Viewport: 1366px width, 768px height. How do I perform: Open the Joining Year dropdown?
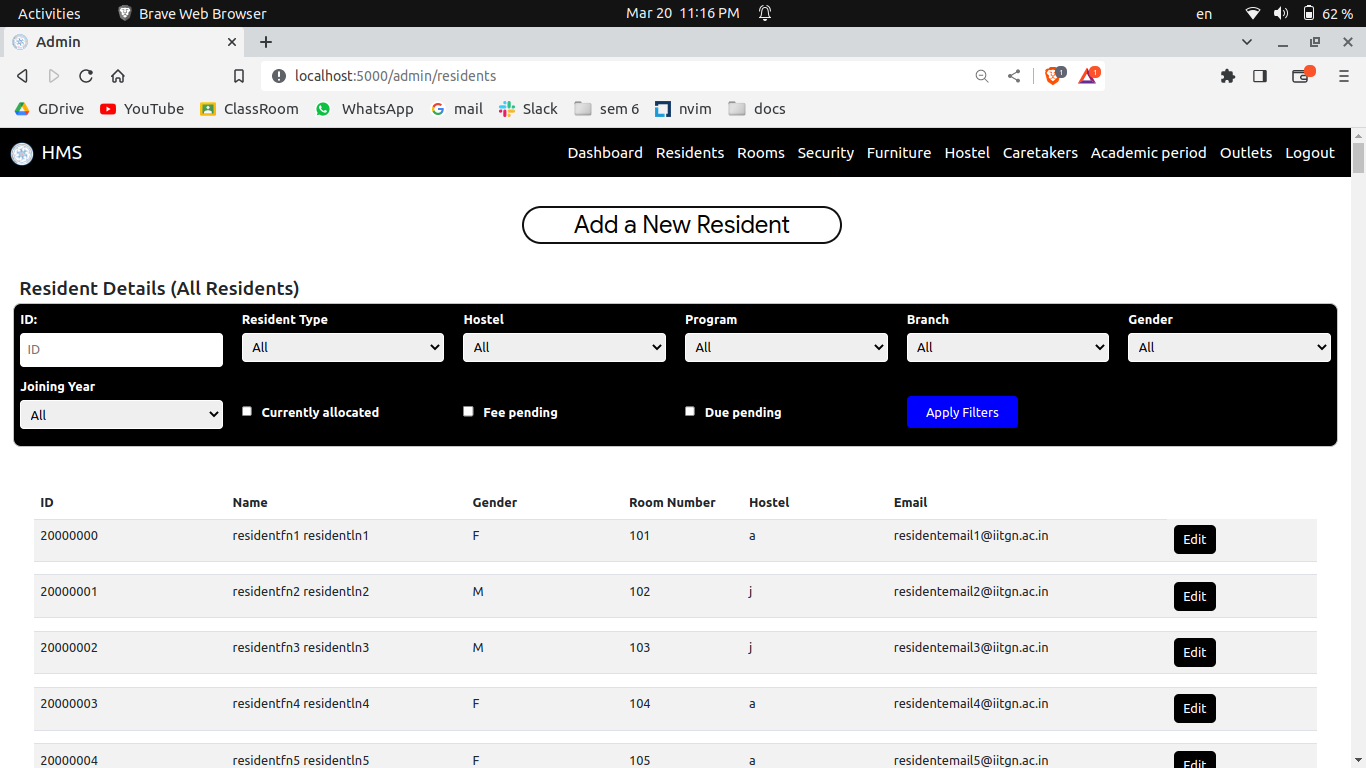(x=120, y=414)
